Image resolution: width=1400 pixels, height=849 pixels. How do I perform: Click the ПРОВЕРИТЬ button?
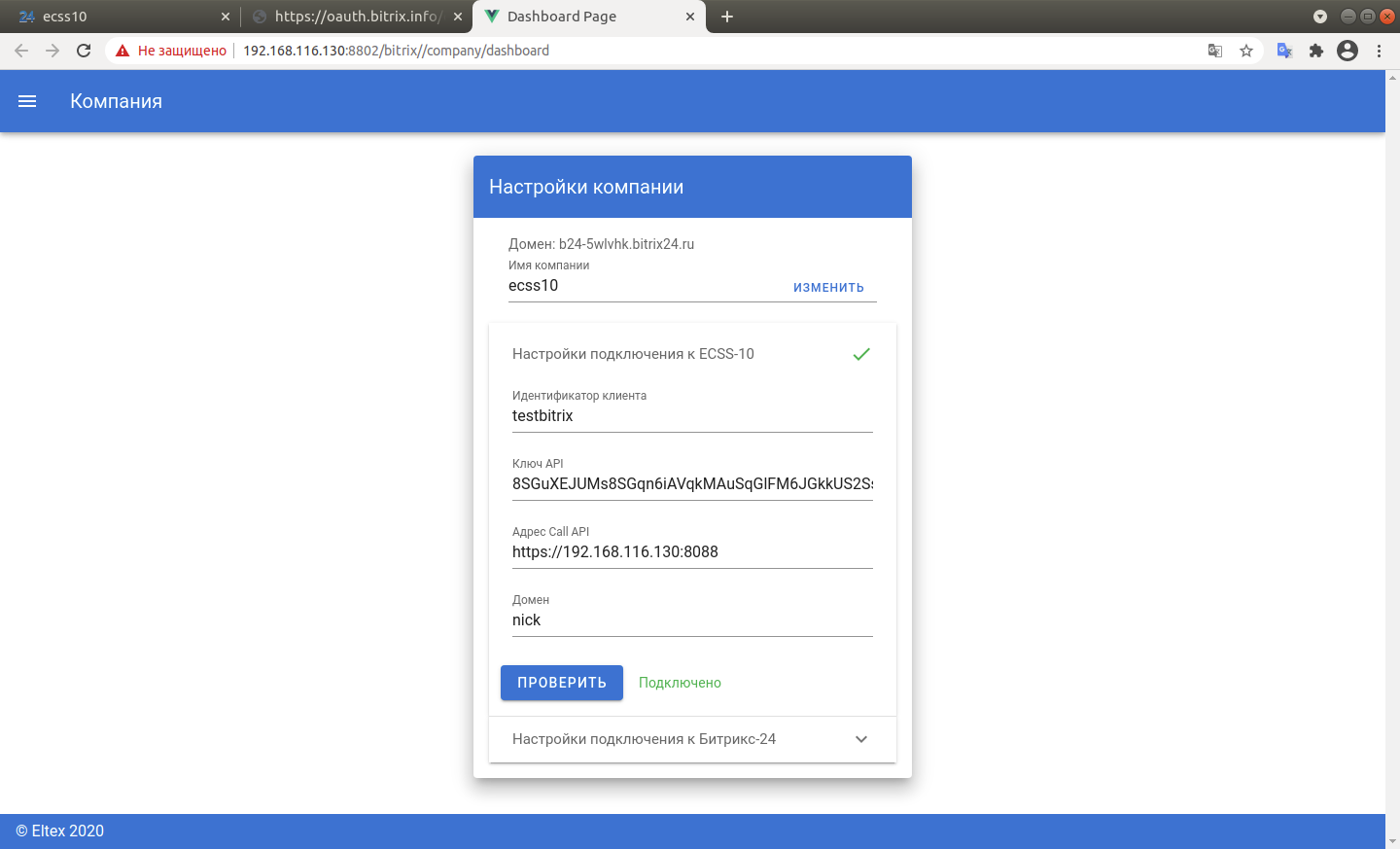pyautogui.click(x=562, y=683)
